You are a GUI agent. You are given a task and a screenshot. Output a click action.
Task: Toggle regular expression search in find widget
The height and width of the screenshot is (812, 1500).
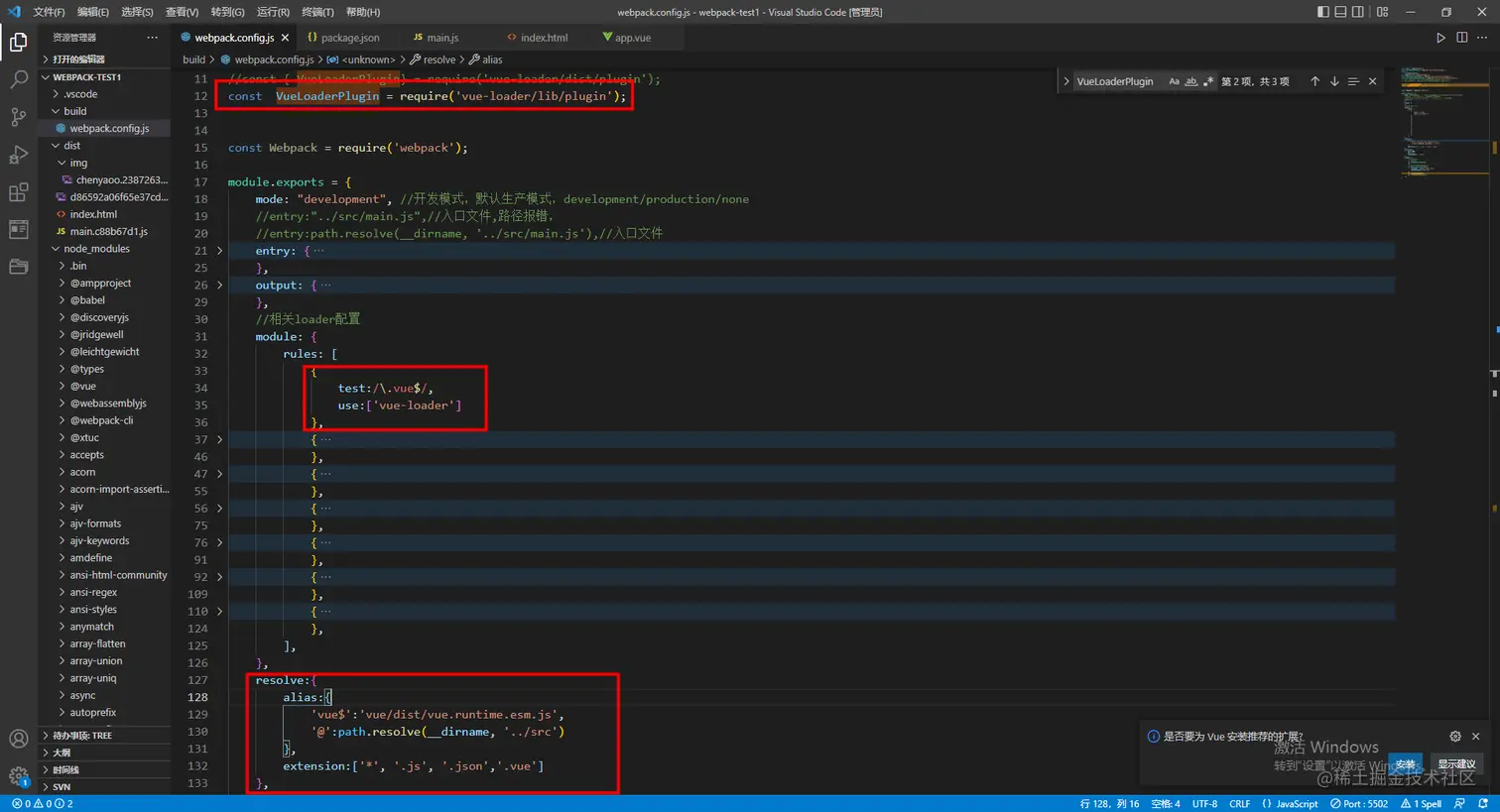click(x=1208, y=81)
